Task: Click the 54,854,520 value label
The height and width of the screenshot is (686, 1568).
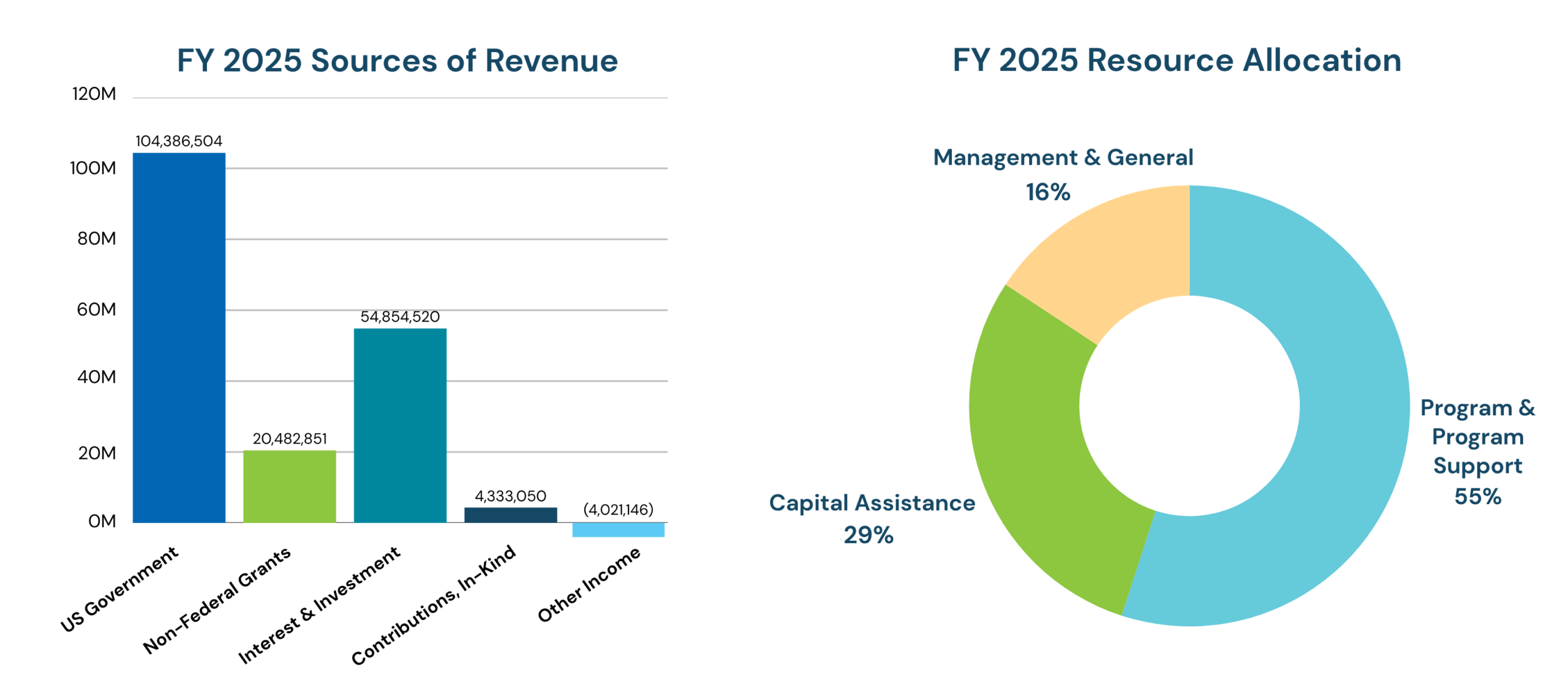Action: click(400, 317)
